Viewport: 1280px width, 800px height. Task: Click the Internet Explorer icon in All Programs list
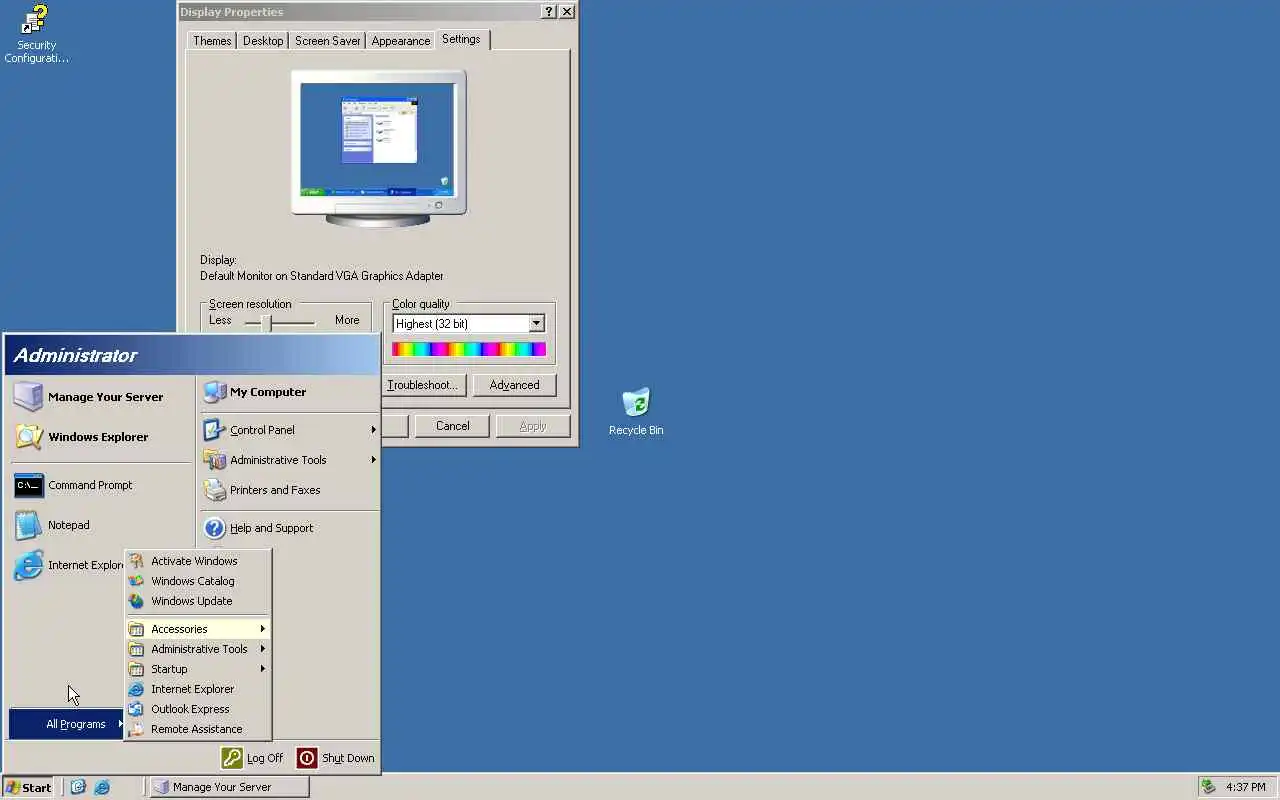click(136, 689)
